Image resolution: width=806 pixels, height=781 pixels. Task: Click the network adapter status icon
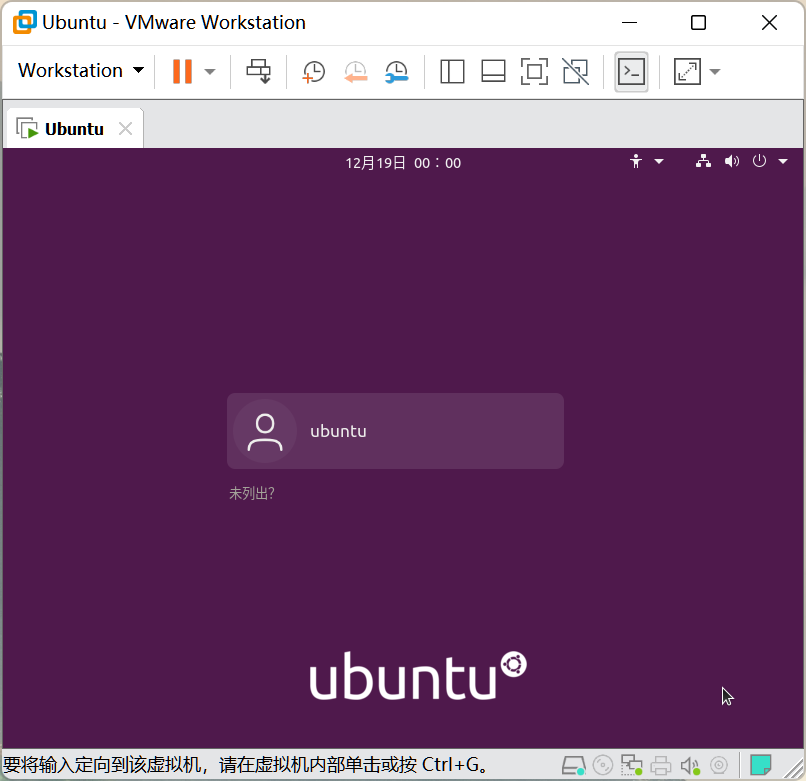(632, 766)
